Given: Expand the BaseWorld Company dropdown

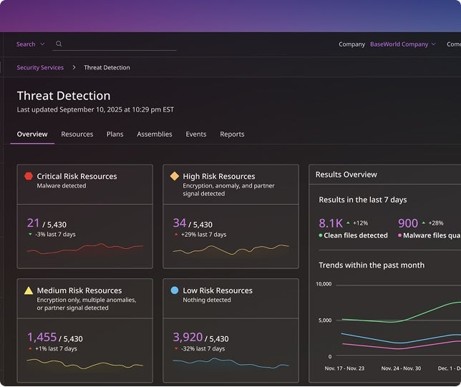Looking at the screenshot, I should (x=403, y=44).
